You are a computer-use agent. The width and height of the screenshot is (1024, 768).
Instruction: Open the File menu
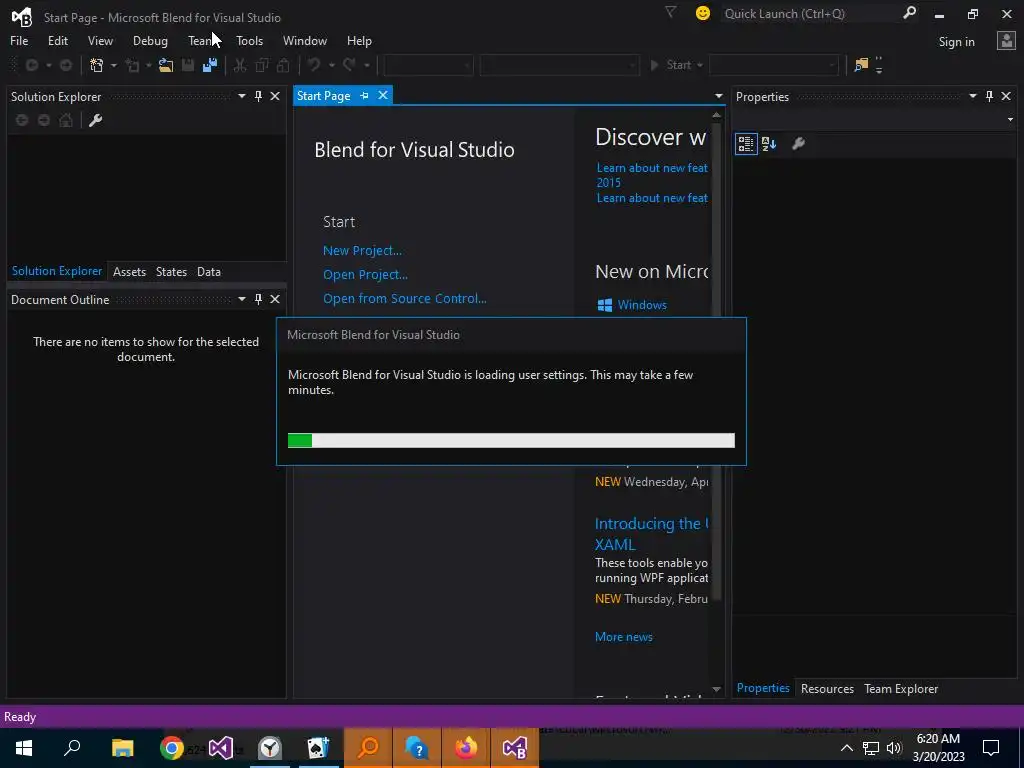click(x=19, y=40)
